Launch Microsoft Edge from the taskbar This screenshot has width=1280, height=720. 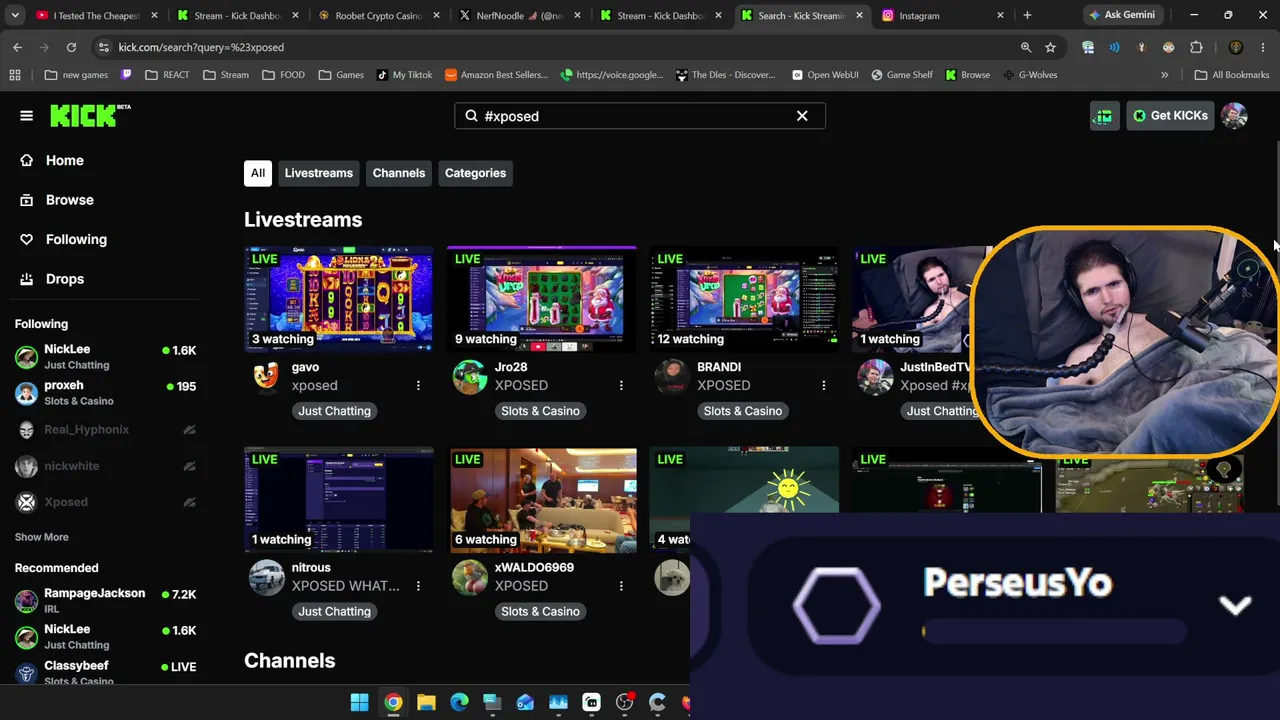tap(459, 703)
